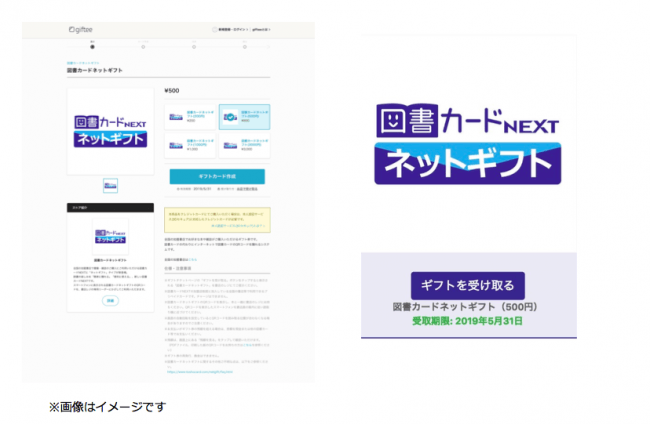Click the giftee logo in the header
Image resolution: width=650 pixels, height=424 pixels.
pos(81,30)
